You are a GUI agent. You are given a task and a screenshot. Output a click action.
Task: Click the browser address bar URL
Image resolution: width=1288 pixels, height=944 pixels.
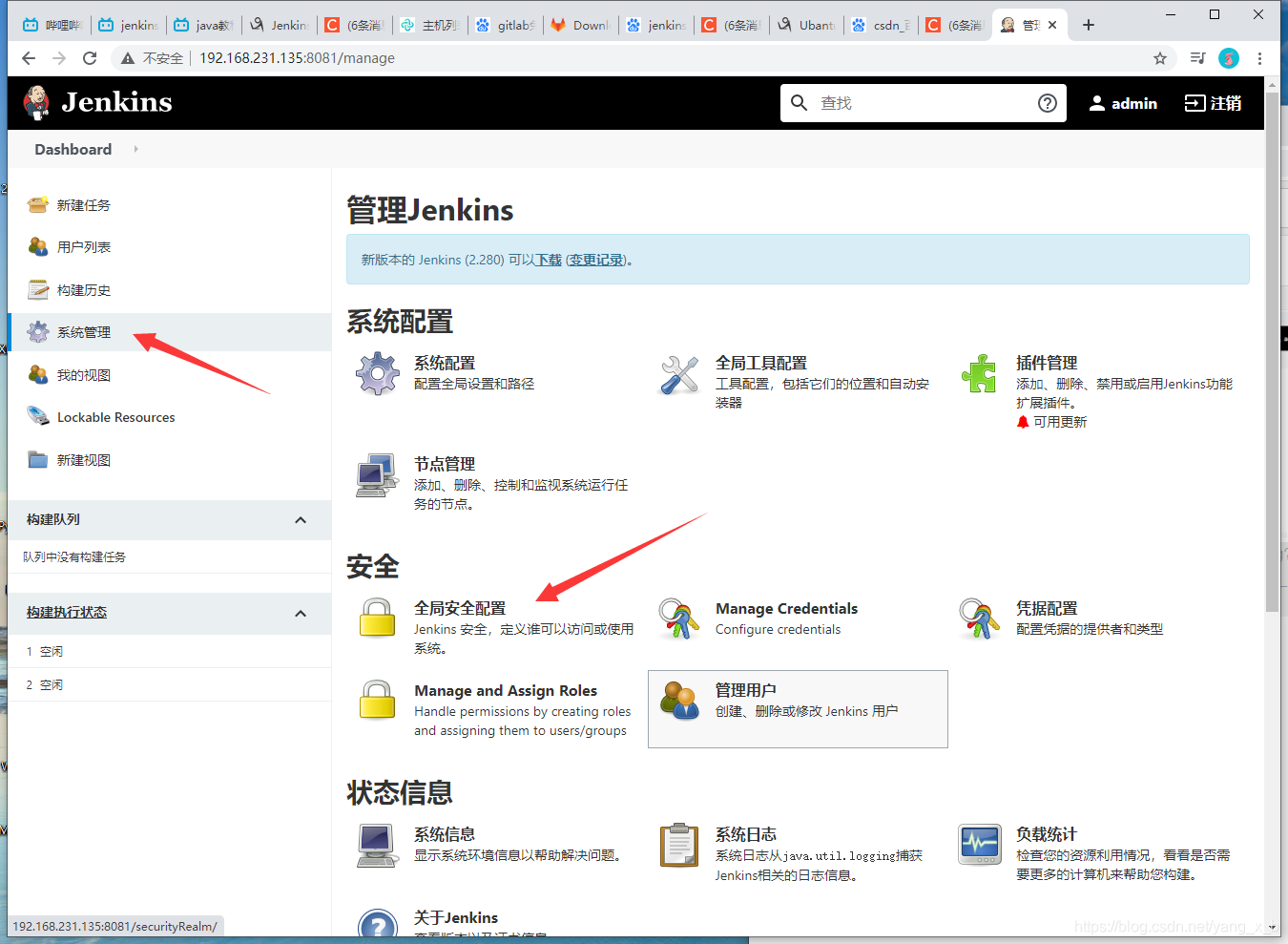[x=297, y=58]
